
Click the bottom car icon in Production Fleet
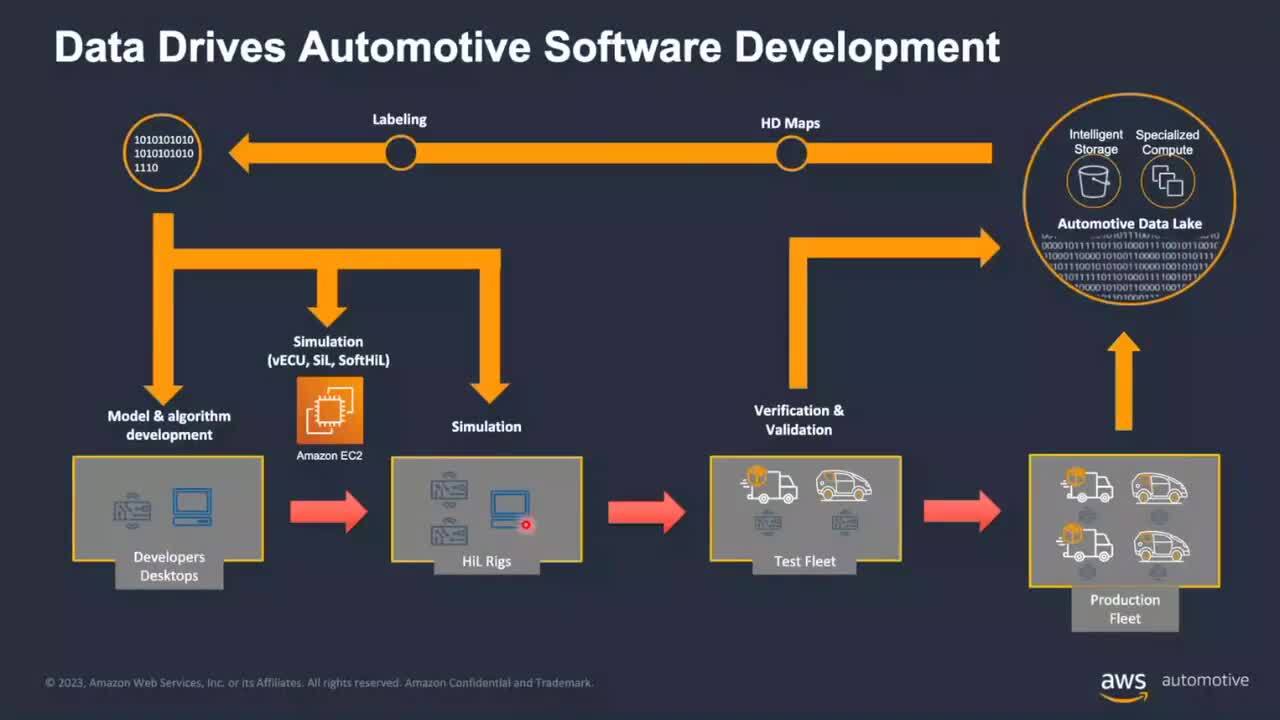[x=1160, y=545]
